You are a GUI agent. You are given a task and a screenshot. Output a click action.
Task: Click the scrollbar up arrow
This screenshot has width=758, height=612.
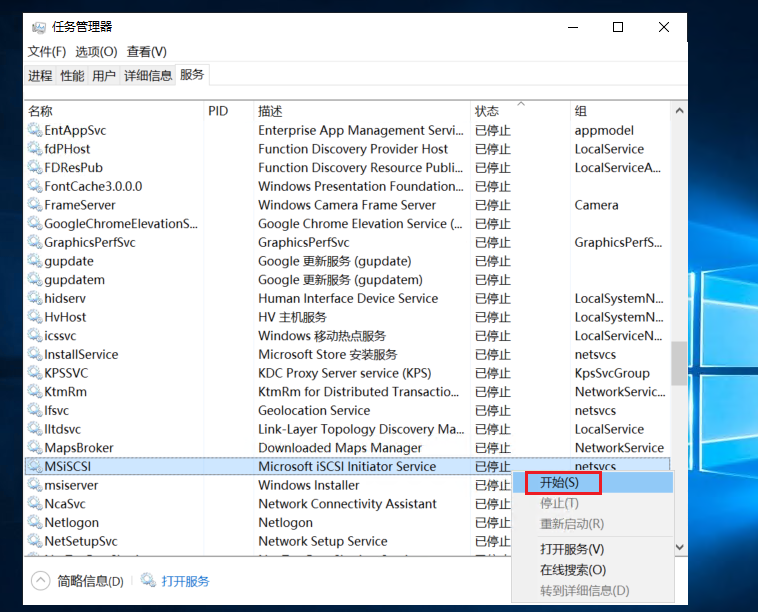click(679, 111)
